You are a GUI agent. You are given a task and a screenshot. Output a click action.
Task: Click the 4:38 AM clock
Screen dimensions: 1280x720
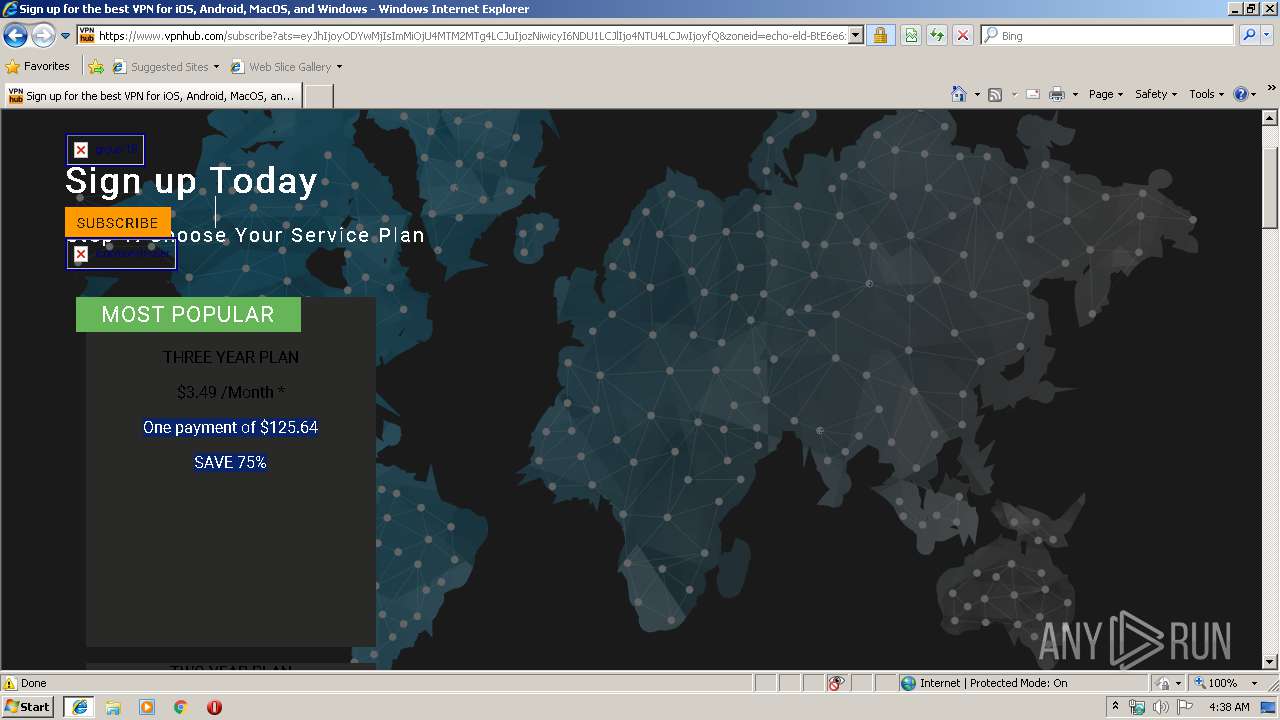[x=1229, y=707]
